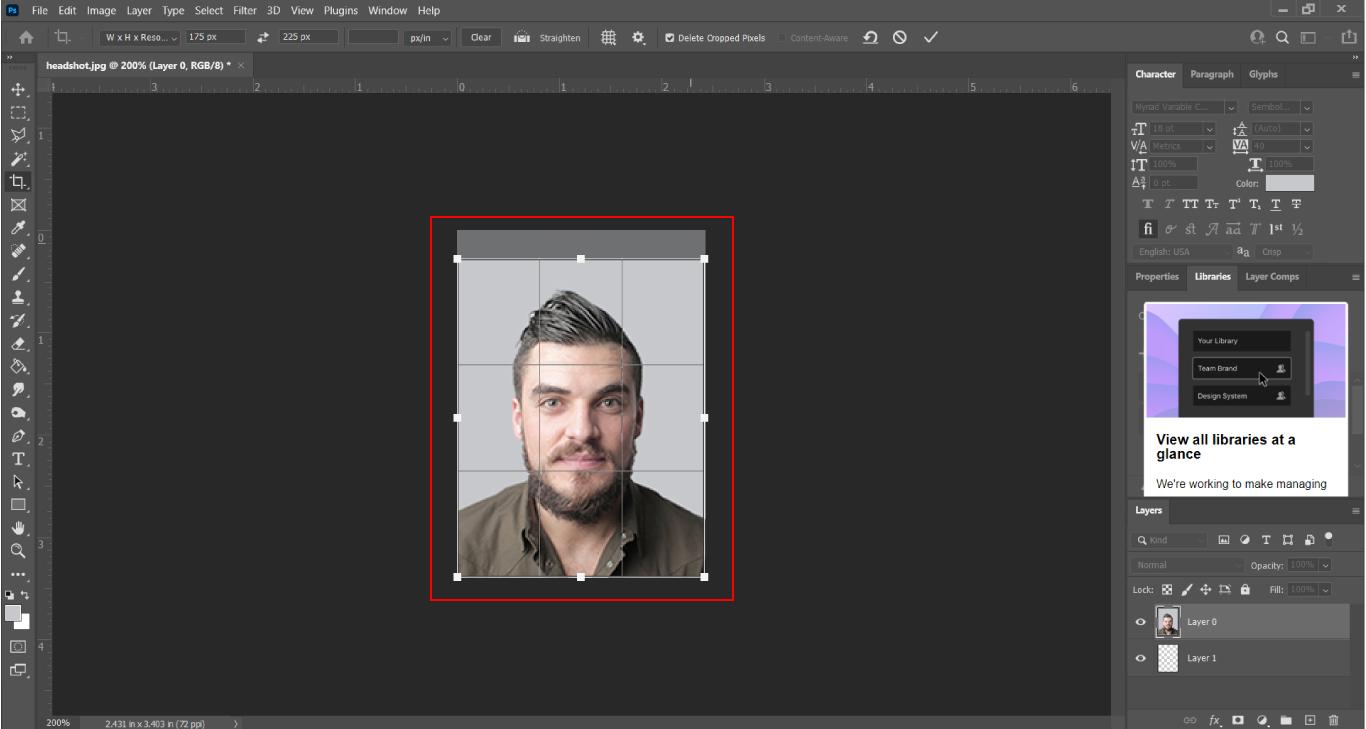Screen dimensions: 1366x729
Task: Toggle lock transparent pixels
Action: click(x=1167, y=590)
